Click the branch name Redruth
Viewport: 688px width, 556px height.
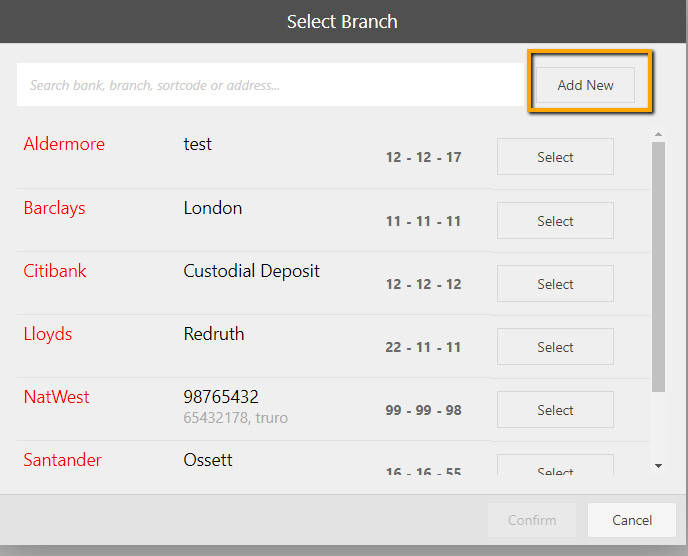(x=214, y=334)
